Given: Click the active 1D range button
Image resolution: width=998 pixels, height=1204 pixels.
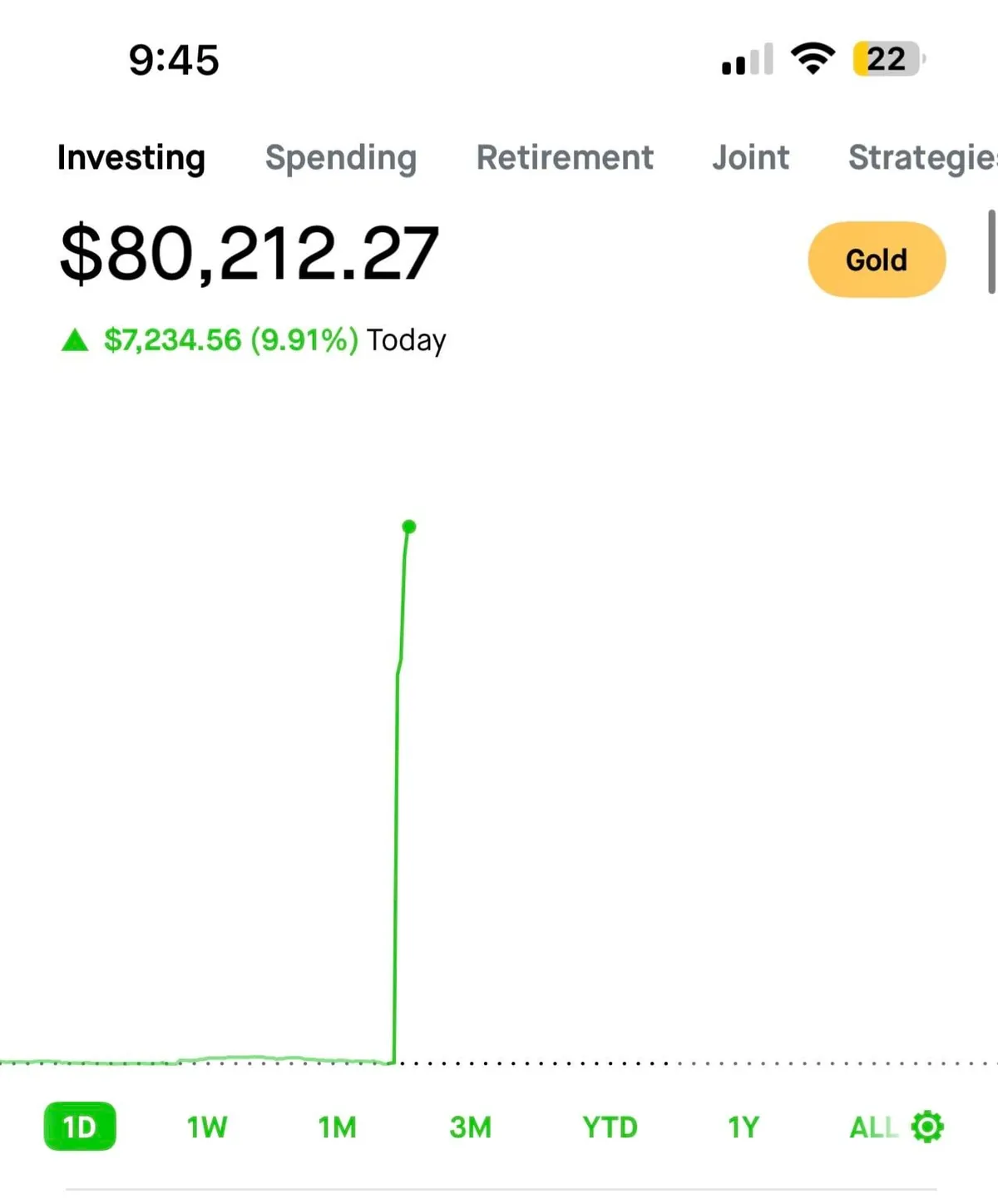Looking at the screenshot, I should point(80,1127).
